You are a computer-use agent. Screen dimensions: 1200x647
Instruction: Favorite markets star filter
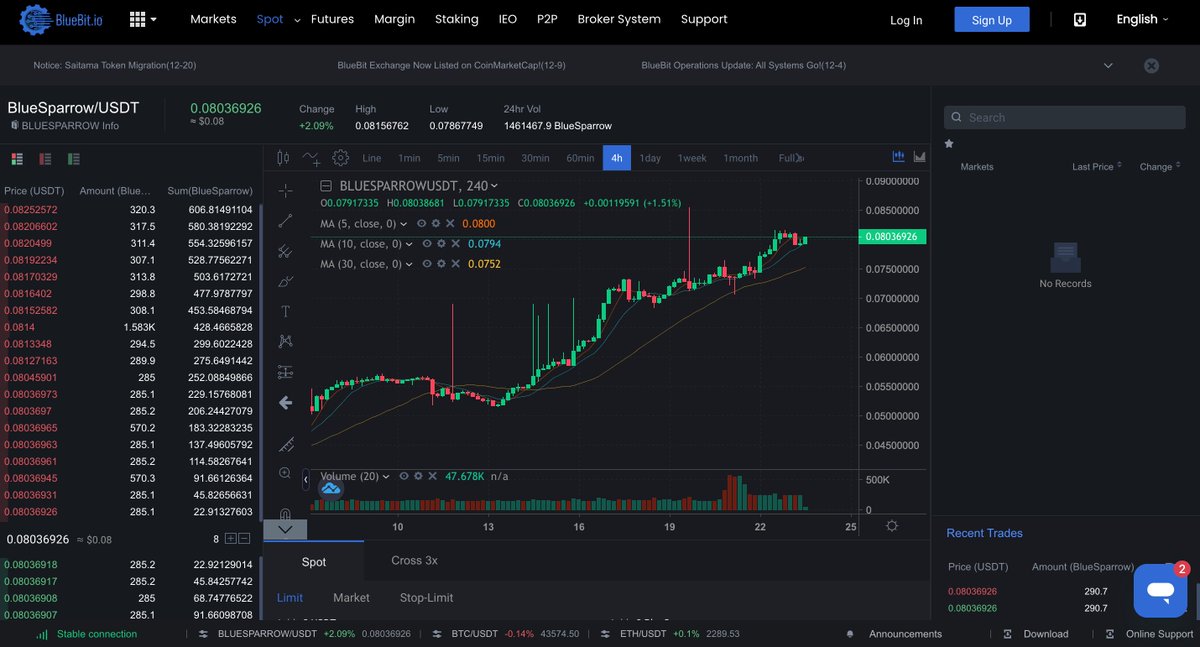pyautogui.click(x=949, y=144)
